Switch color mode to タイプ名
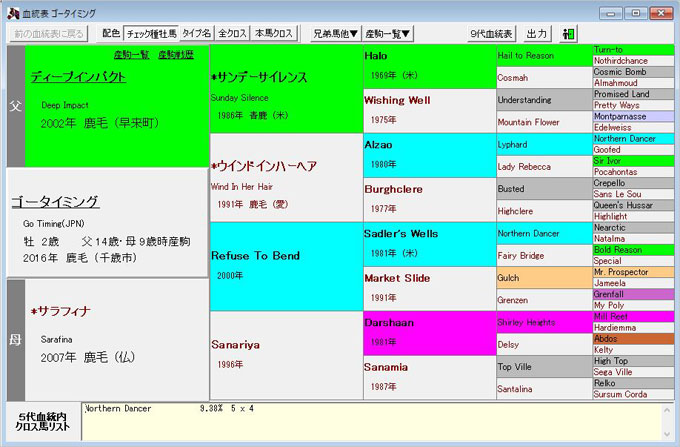This screenshot has height=447, width=680. pos(197,34)
